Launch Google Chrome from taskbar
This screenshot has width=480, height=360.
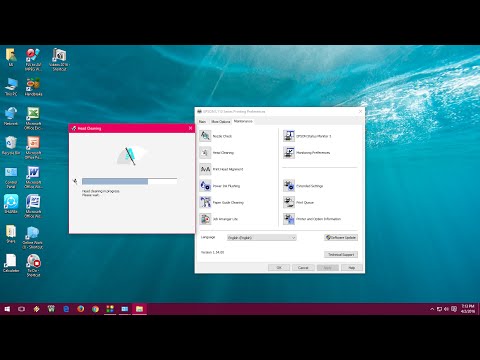[95, 309]
